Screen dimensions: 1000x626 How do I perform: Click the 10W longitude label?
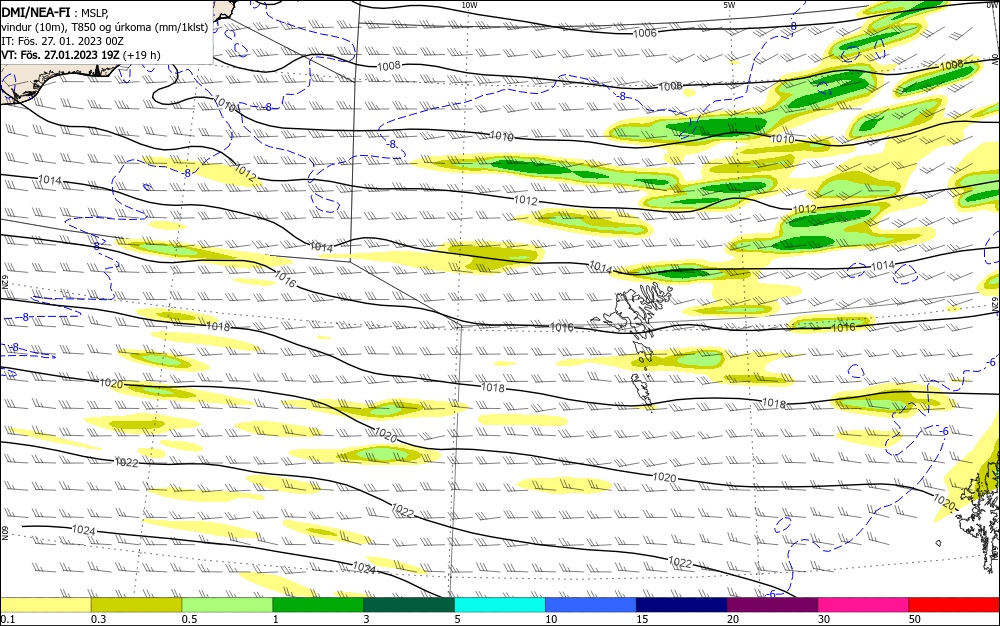click(469, 5)
